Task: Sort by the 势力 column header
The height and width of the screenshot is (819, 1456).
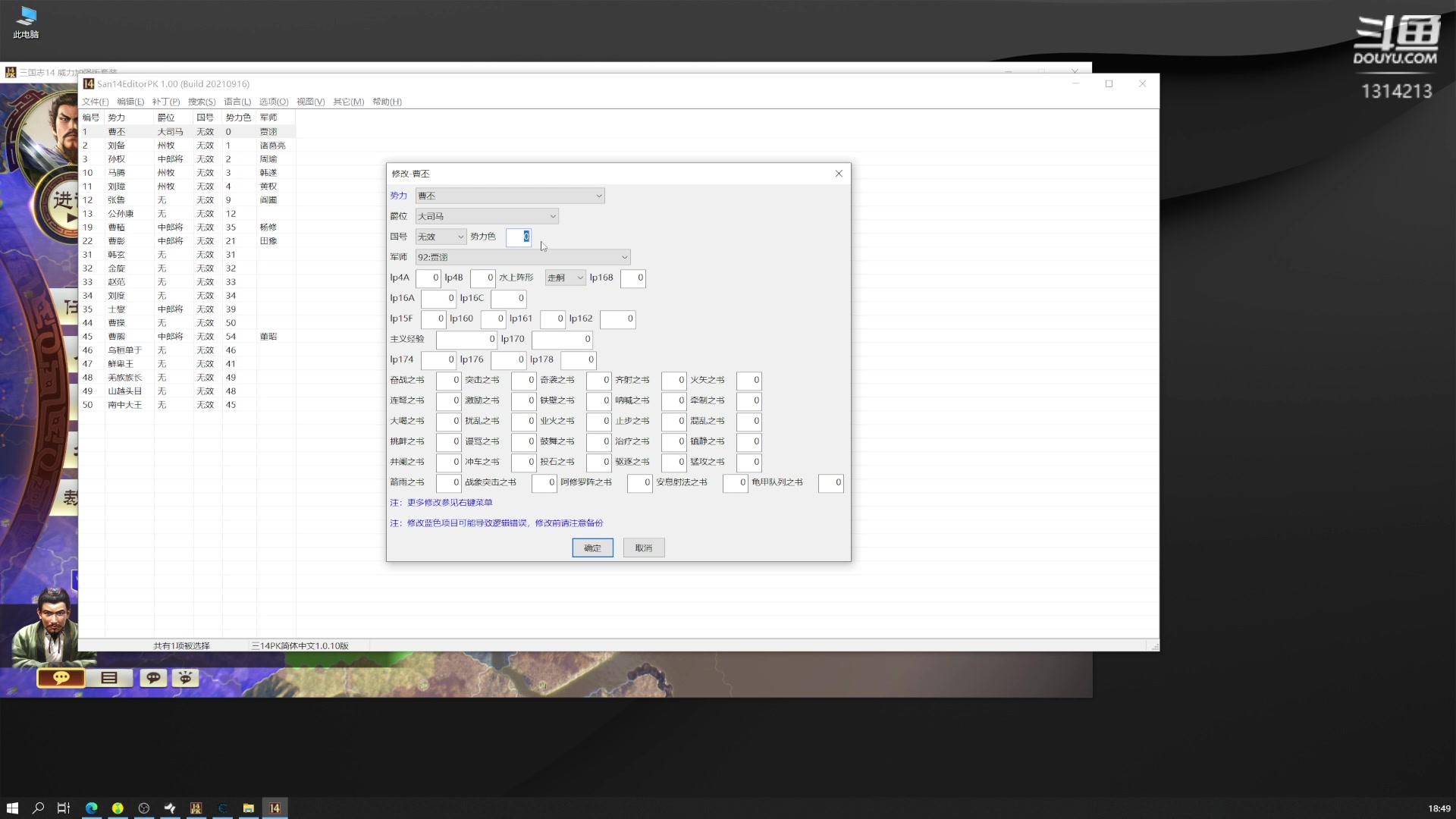Action: pyautogui.click(x=130, y=118)
